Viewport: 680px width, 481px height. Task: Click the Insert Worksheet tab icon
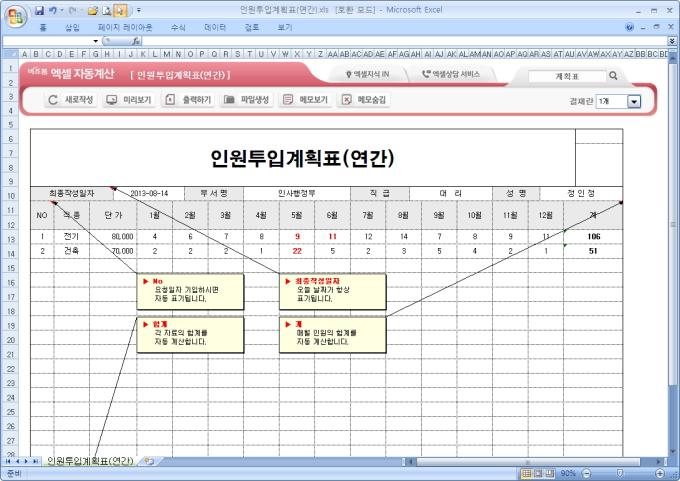149,461
